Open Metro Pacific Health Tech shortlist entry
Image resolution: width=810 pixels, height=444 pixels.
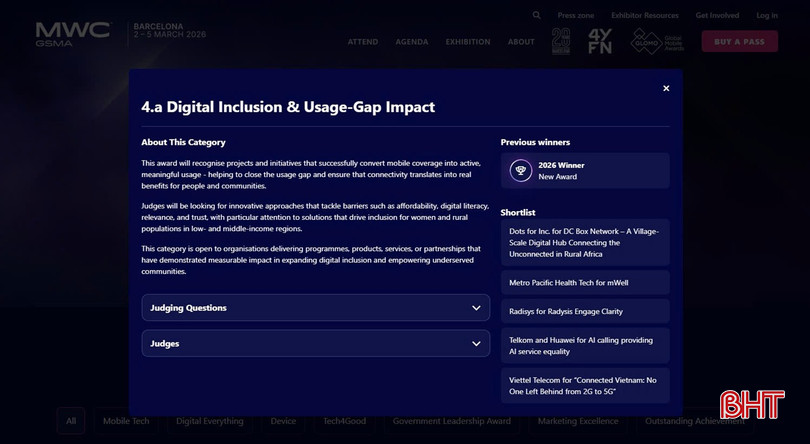pos(585,283)
